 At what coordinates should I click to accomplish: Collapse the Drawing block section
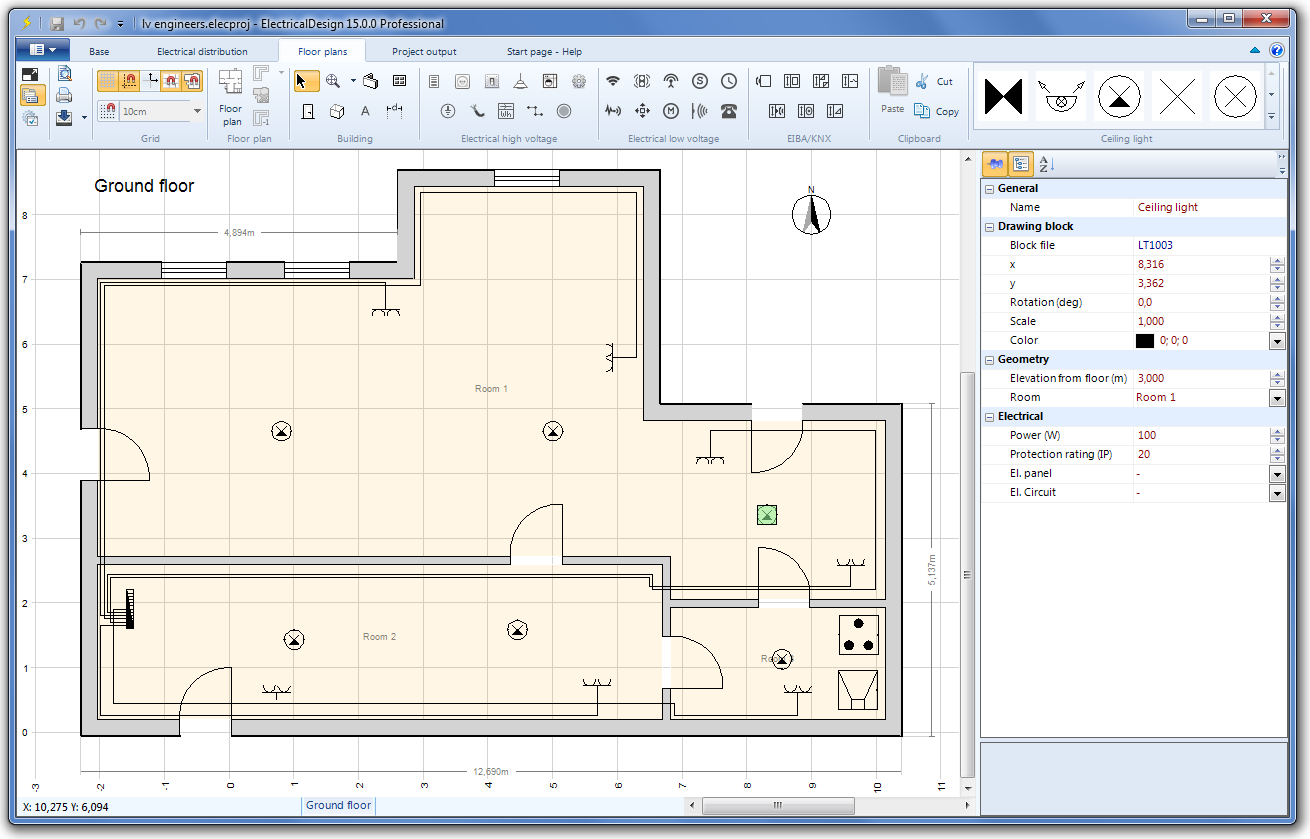tap(990, 227)
